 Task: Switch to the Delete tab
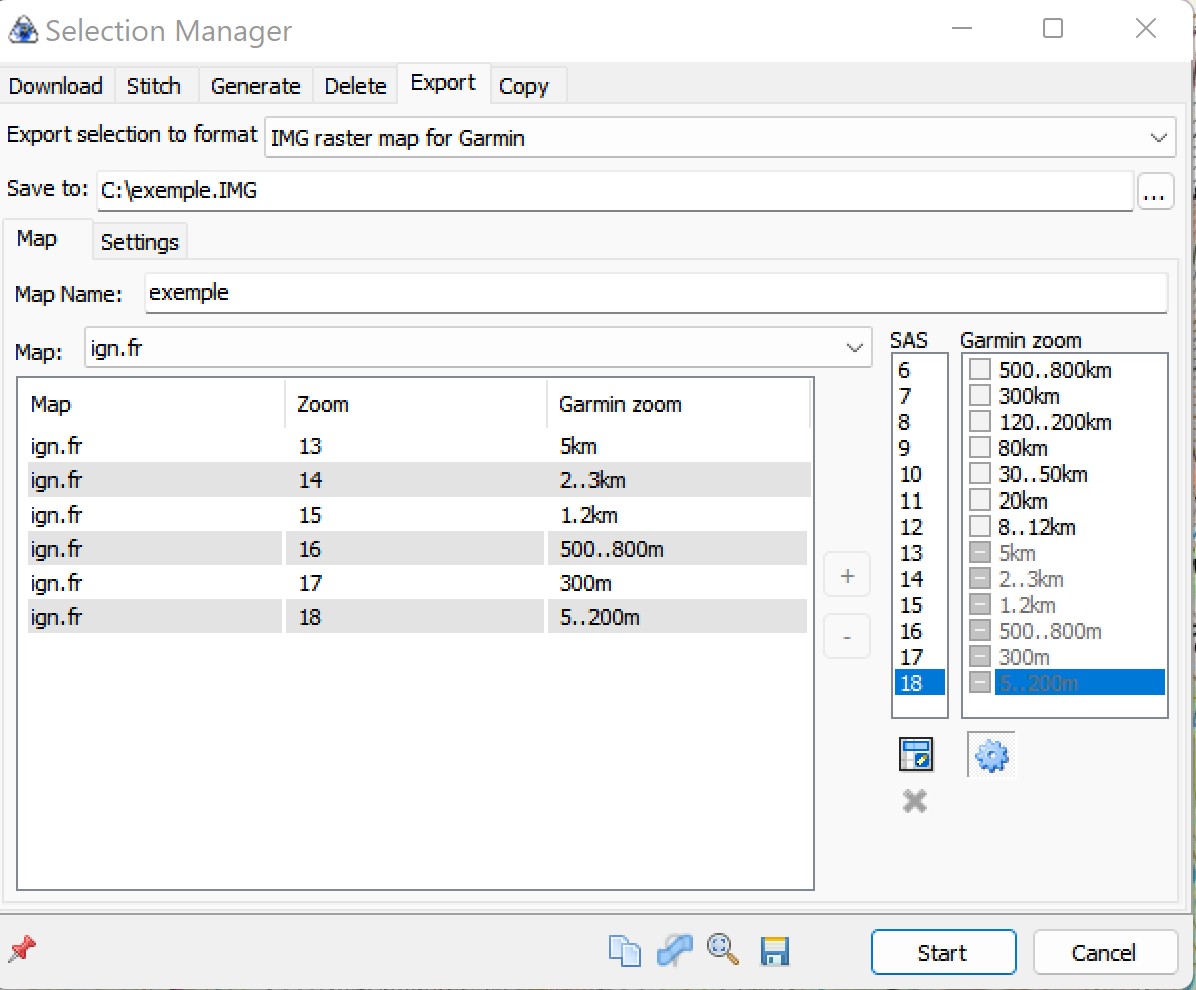(355, 85)
